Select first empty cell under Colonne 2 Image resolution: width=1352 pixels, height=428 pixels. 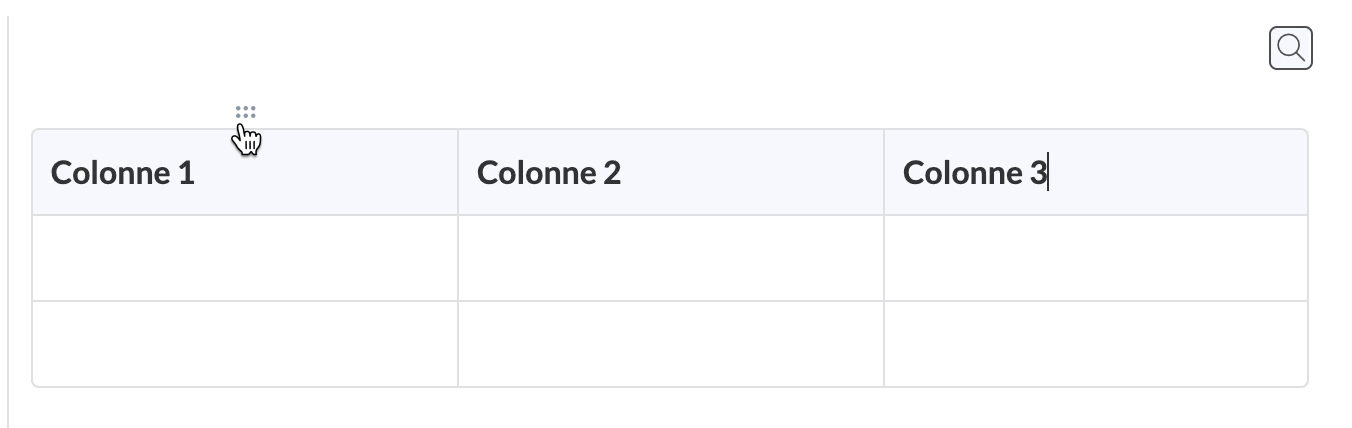pyautogui.click(x=670, y=258)
